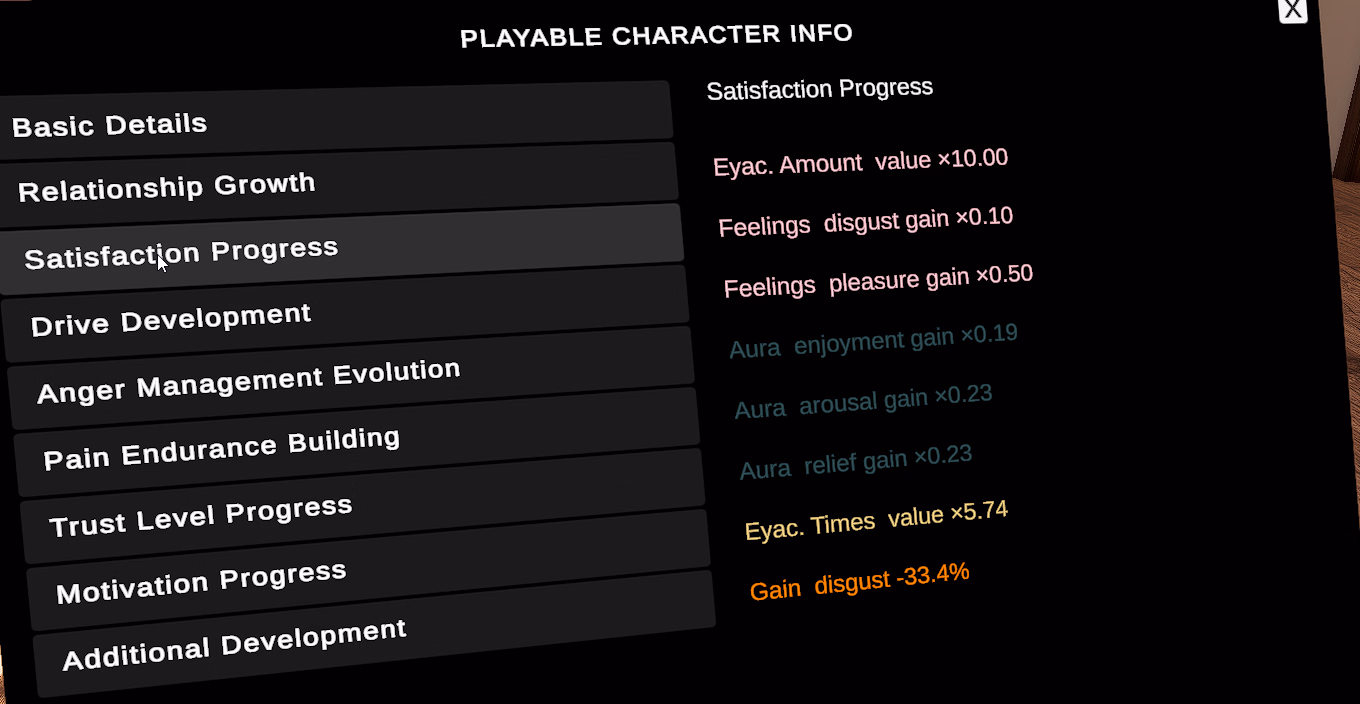The image size is (1360, 704).
Task: Select Pain Endurance Building
Action: tap(356, 441)
